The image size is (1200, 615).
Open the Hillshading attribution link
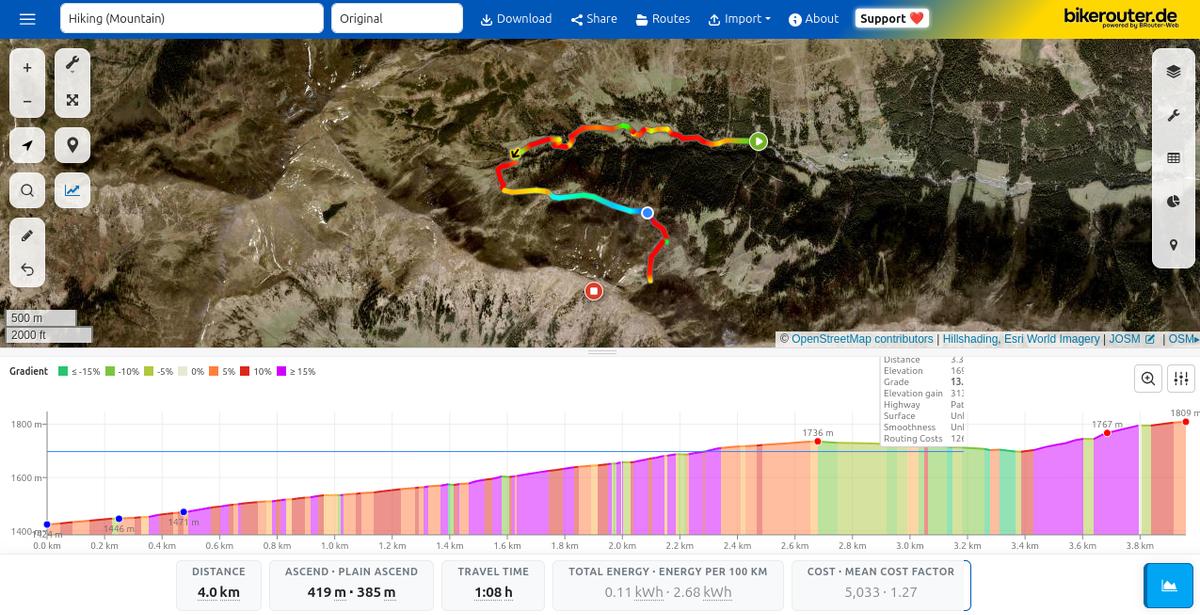click(970, 339)
